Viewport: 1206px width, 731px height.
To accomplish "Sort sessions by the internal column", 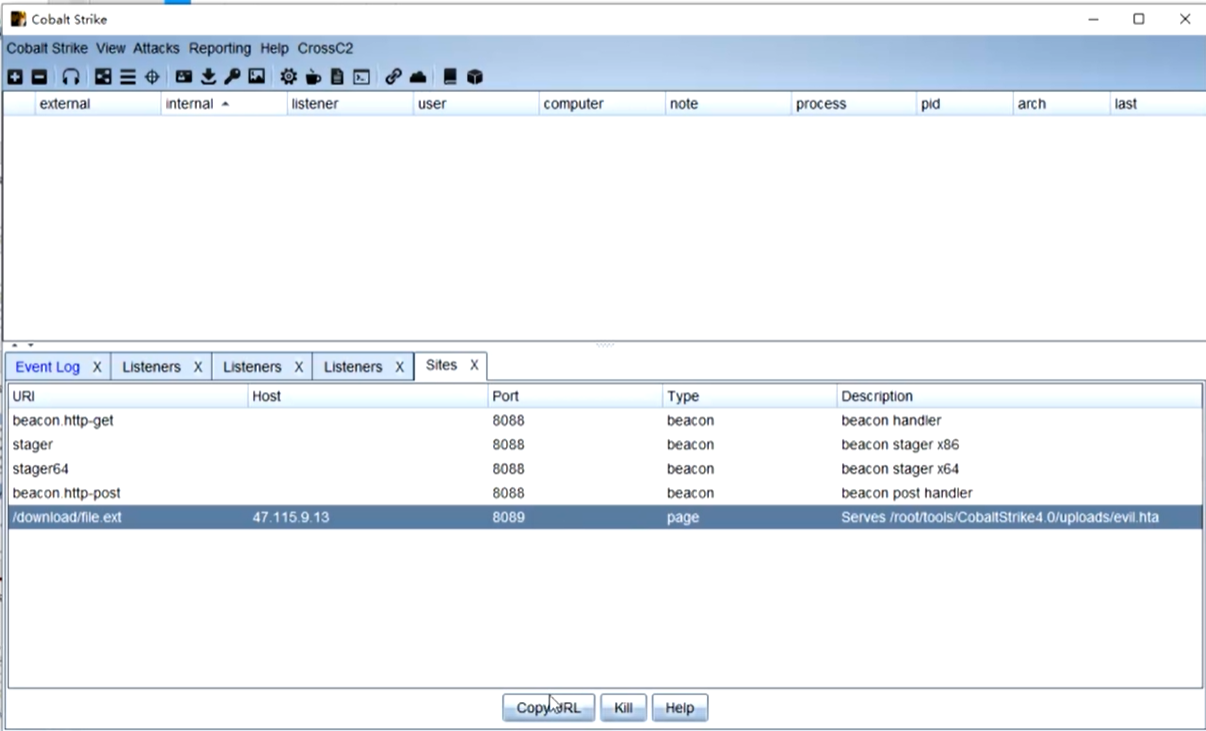I will pos(224,104).
